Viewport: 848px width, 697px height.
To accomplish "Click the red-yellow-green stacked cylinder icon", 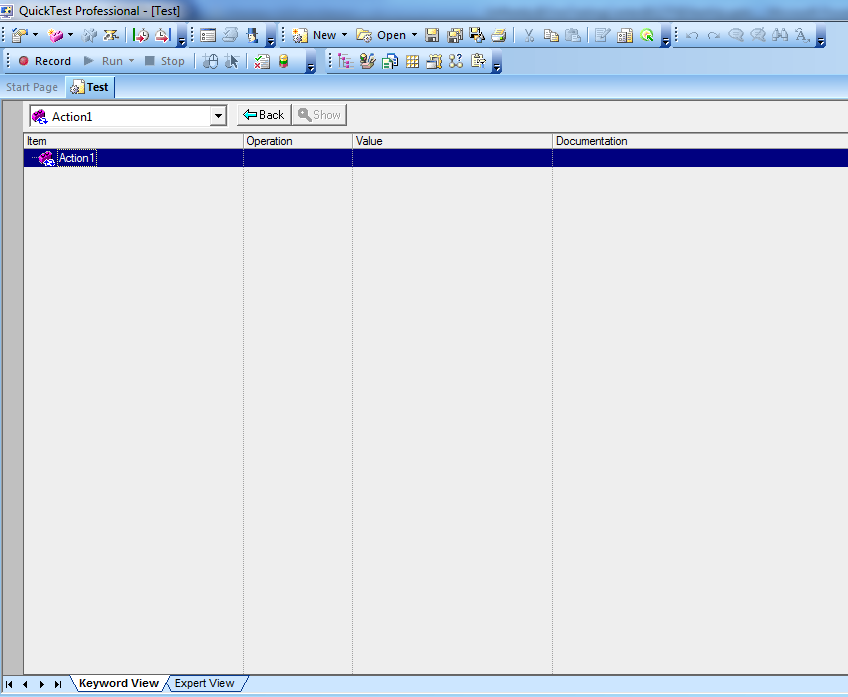I will [283, 62].
